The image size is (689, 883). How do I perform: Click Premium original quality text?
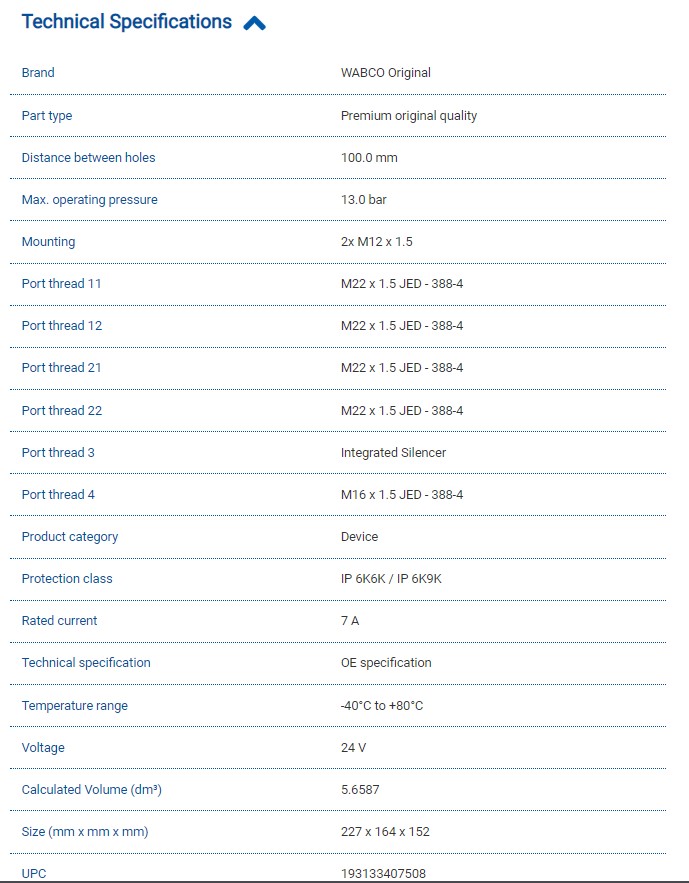tap(409, 116)
